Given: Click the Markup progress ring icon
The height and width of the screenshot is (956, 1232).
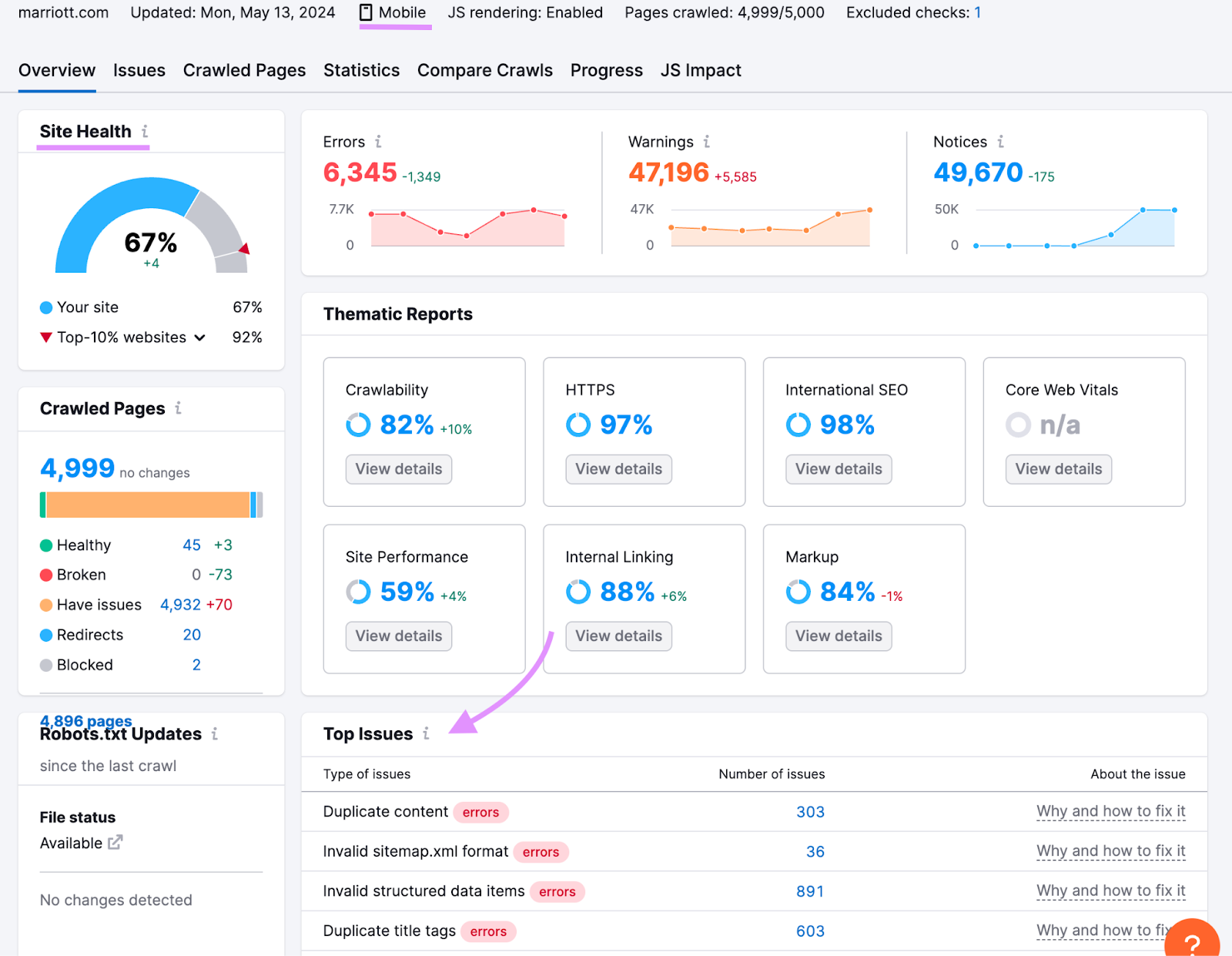Looking at the screenshot, I should pyautogui.click(x=798, y=592).
